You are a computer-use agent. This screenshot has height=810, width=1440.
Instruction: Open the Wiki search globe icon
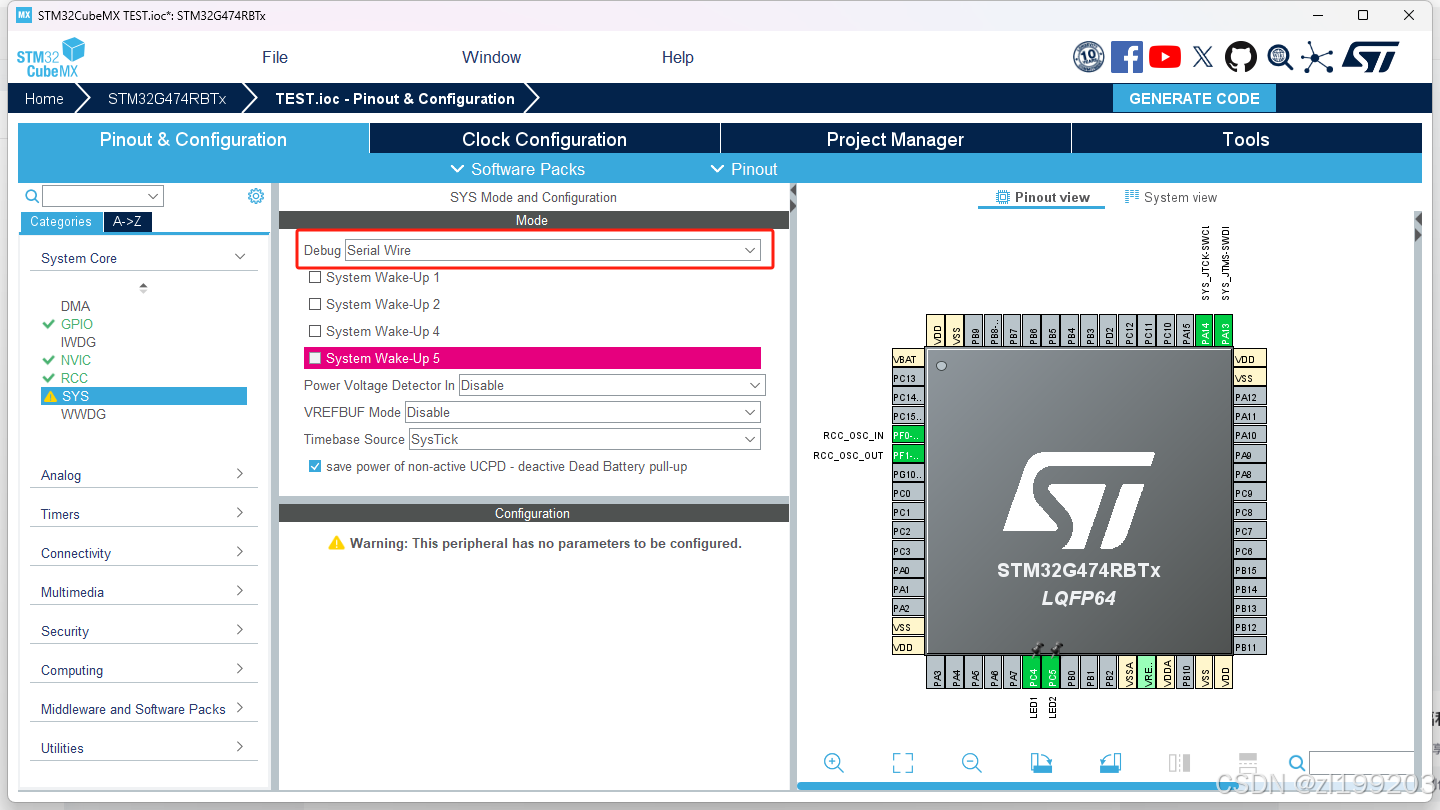coord(1280,57)
